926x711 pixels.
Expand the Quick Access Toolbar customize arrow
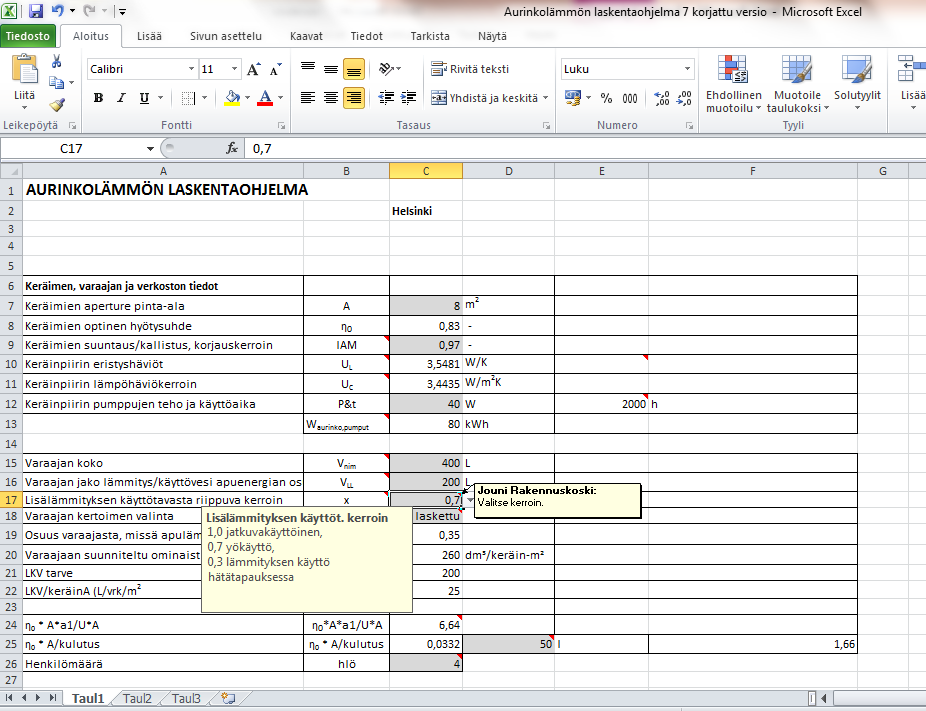[x=122, y=11]
